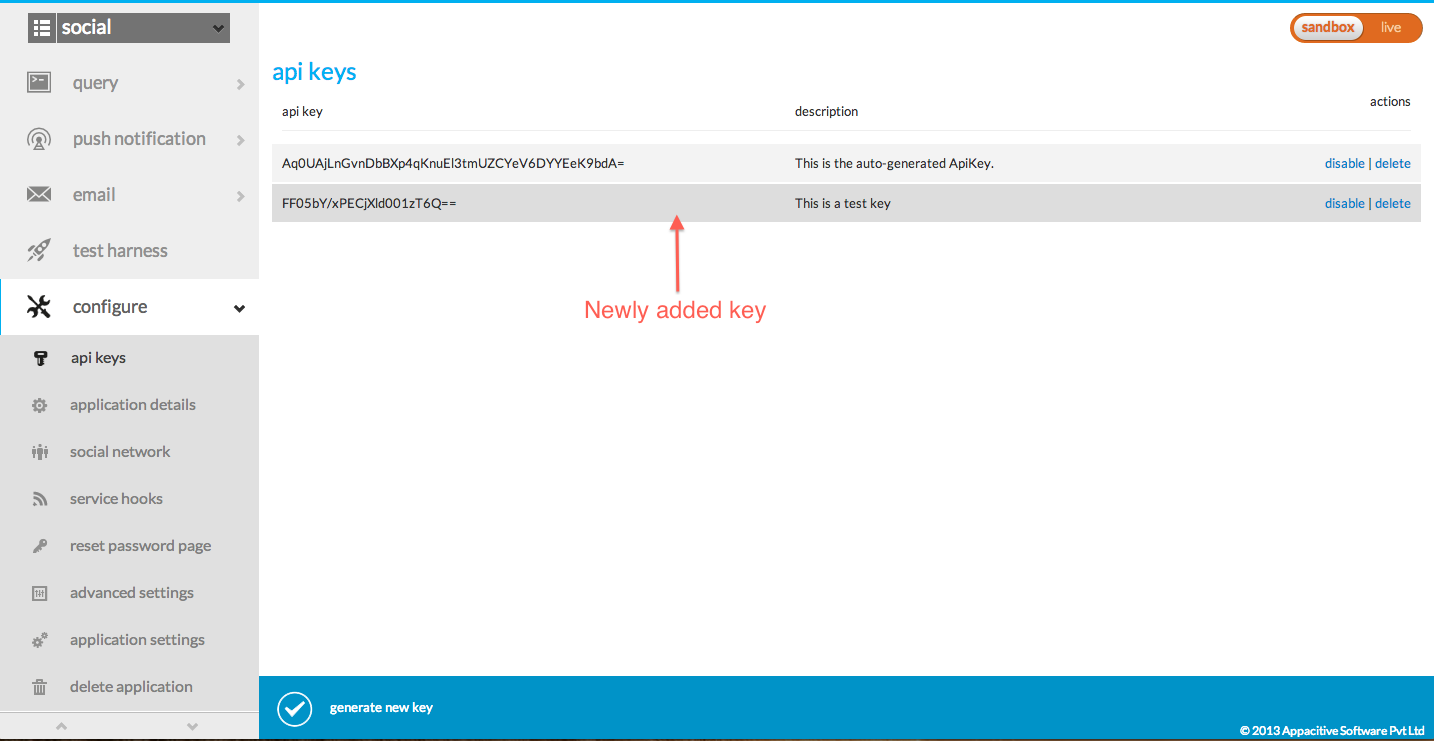Click the service hooks feed icon

coord(40,499)
